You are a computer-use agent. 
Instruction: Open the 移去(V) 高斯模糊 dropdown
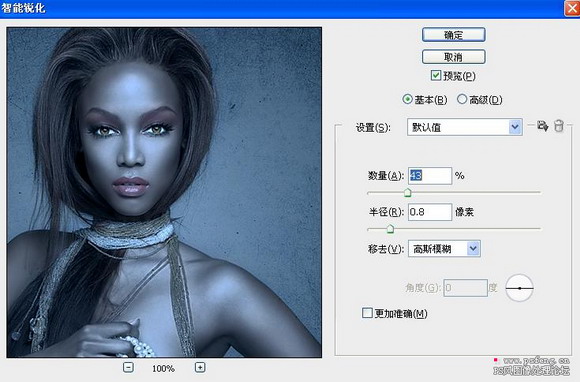444,249
